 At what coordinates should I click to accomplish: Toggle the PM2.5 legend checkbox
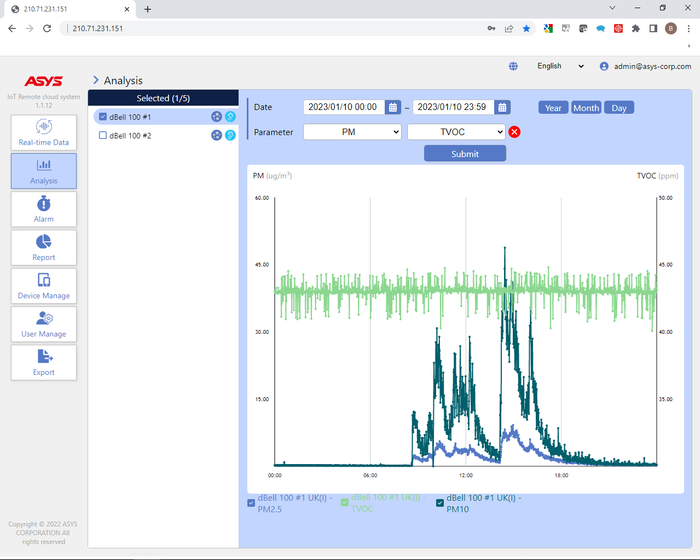coord(251,502)
